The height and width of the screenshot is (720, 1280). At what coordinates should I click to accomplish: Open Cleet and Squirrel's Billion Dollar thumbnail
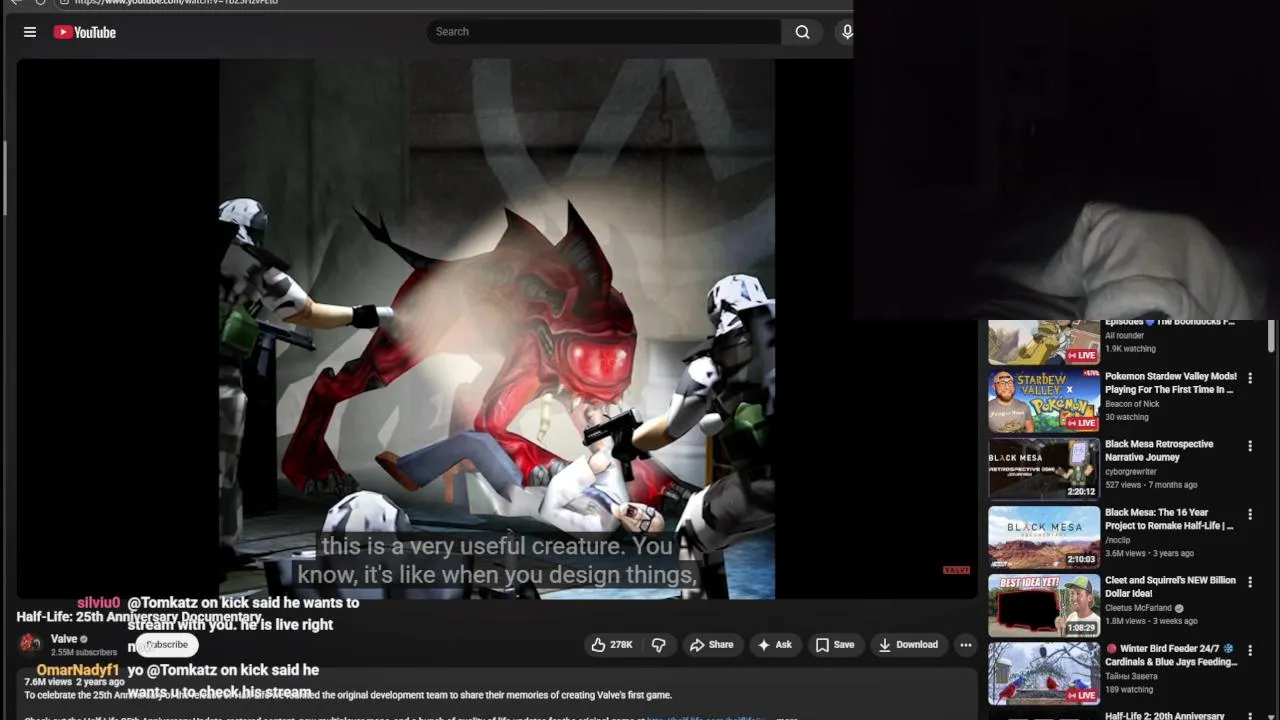pyautogui.click(x=1044, y=605)
